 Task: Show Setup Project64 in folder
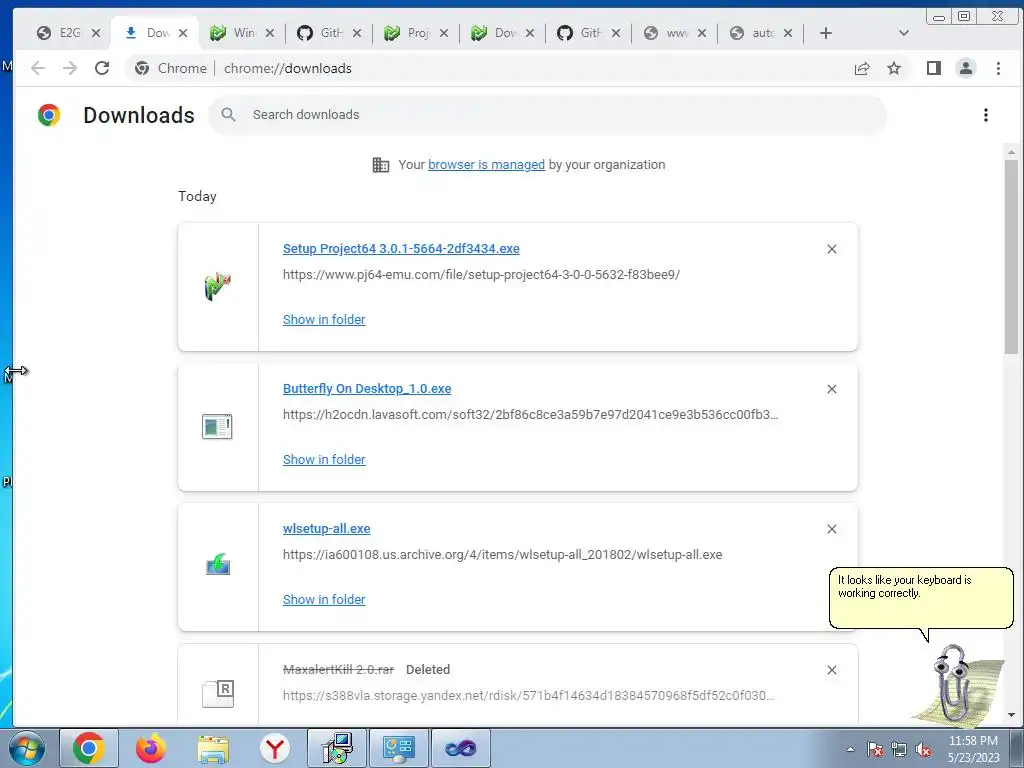tap(324, 319)
